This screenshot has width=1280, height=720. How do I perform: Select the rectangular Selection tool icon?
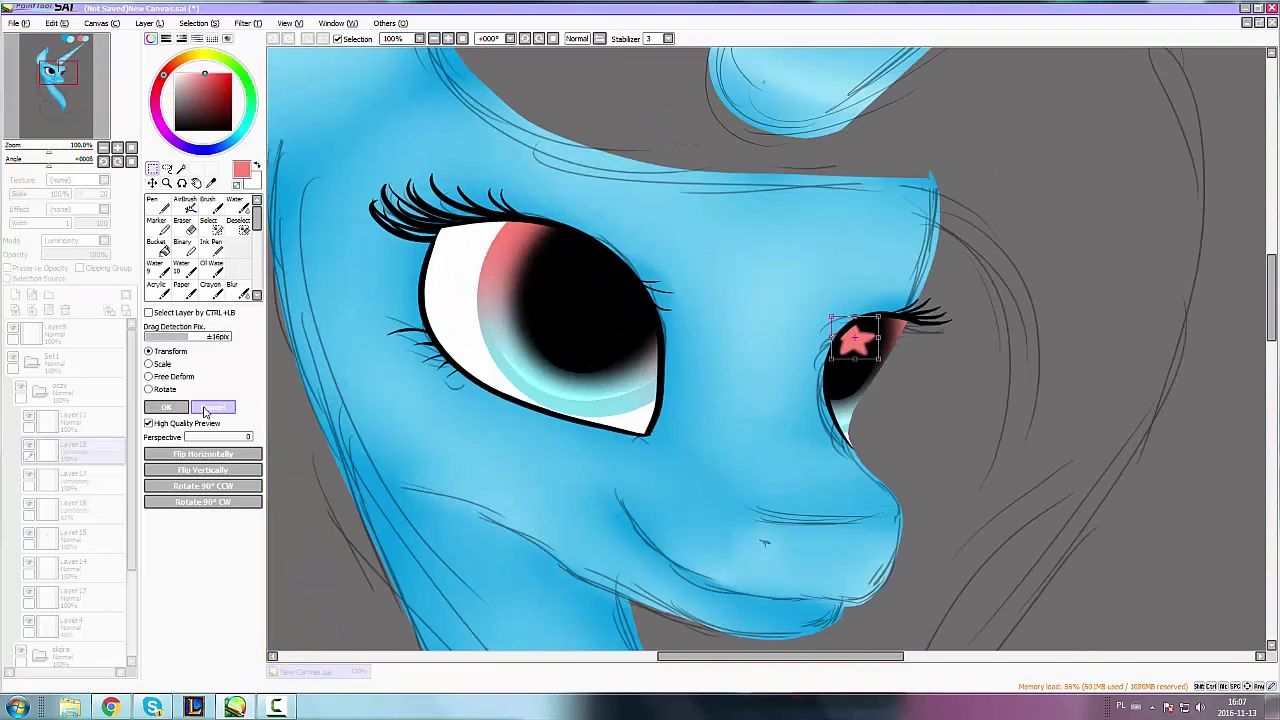pos(152,168)
